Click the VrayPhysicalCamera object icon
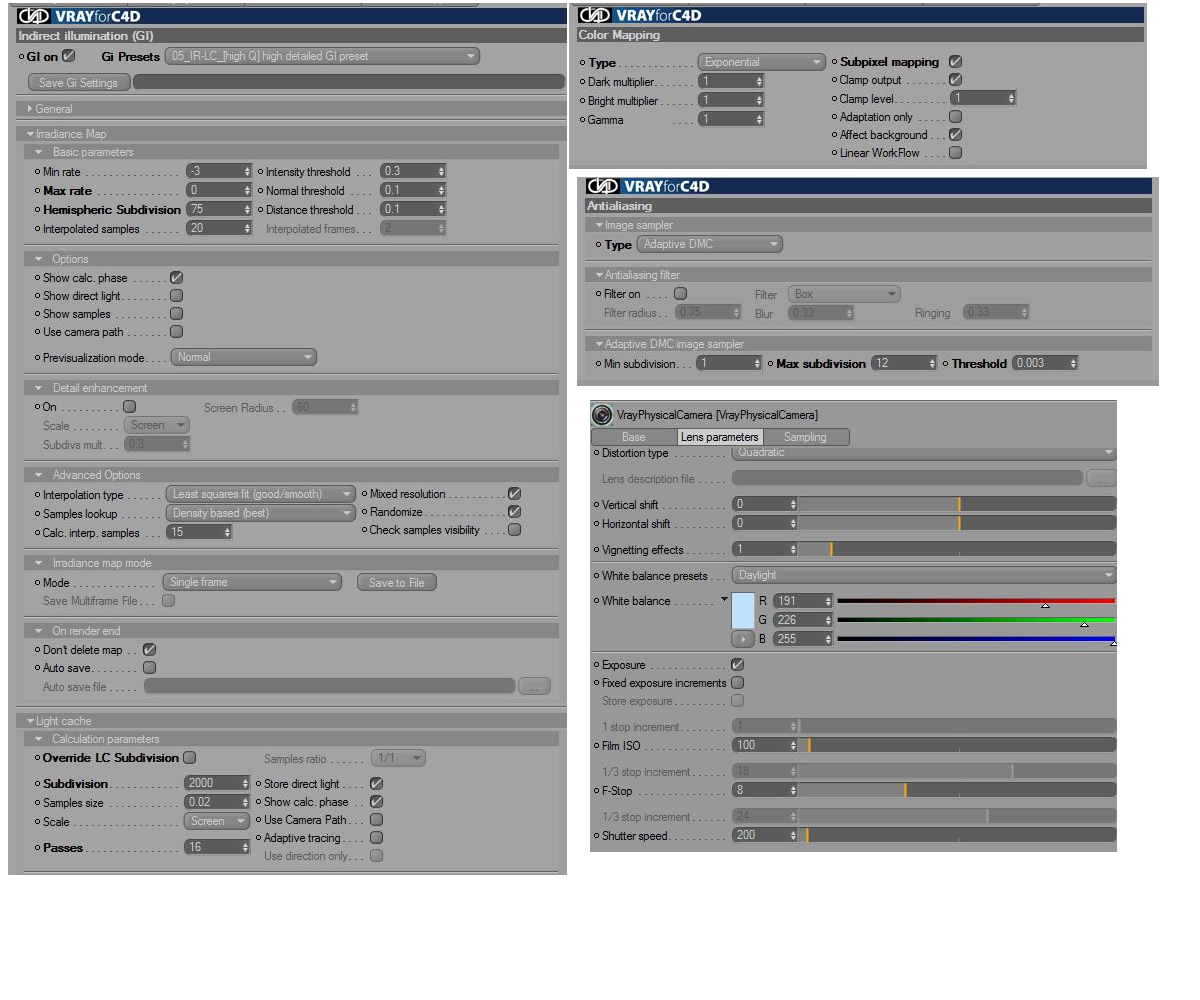The width and height of the screenshot is (1200, 1000). (x=602, y=414)
